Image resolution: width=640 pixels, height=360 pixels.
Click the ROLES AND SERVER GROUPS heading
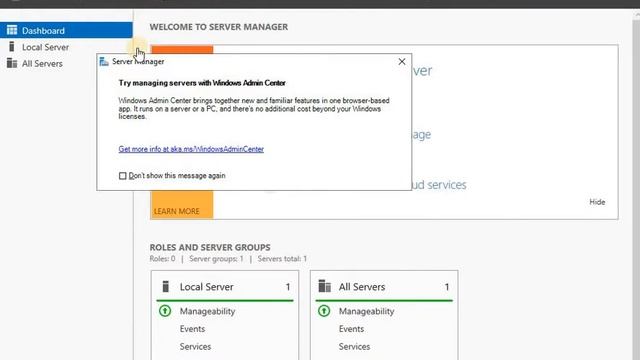(210, 247)
